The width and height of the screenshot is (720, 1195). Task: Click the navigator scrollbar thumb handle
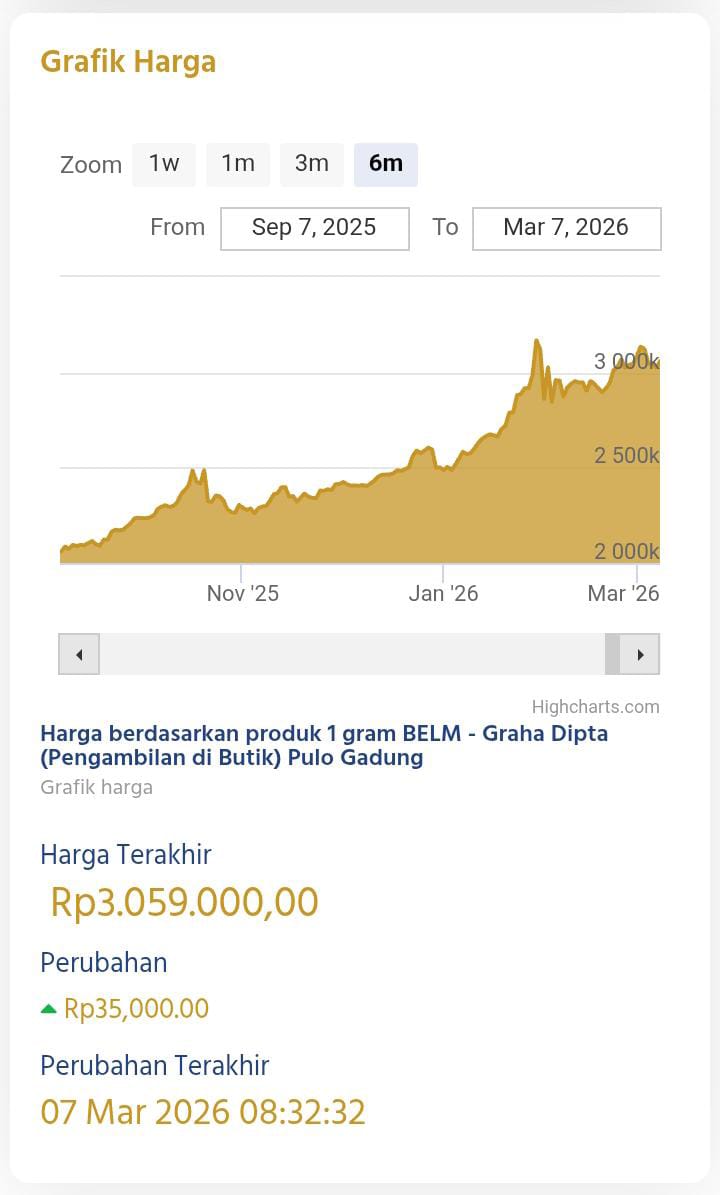coord(613,655)
